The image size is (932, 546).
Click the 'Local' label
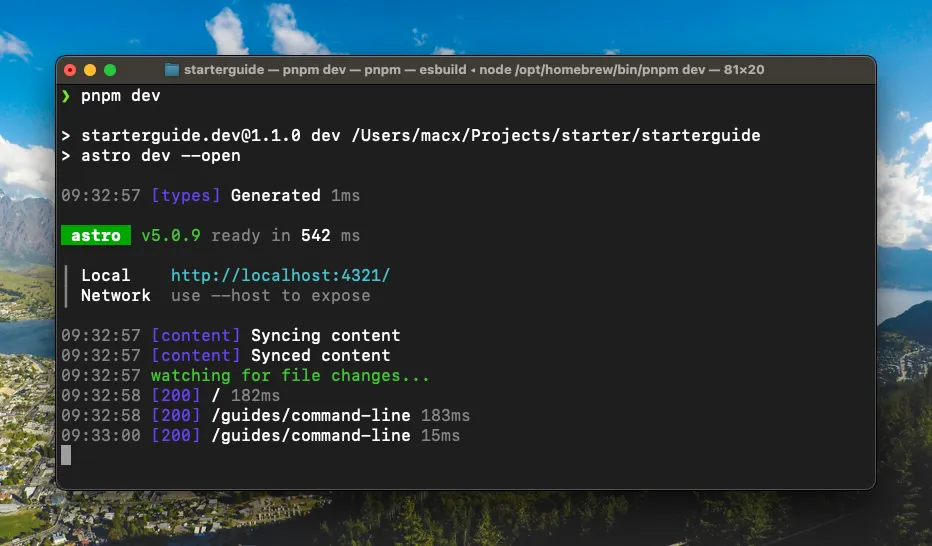[105, 276]
